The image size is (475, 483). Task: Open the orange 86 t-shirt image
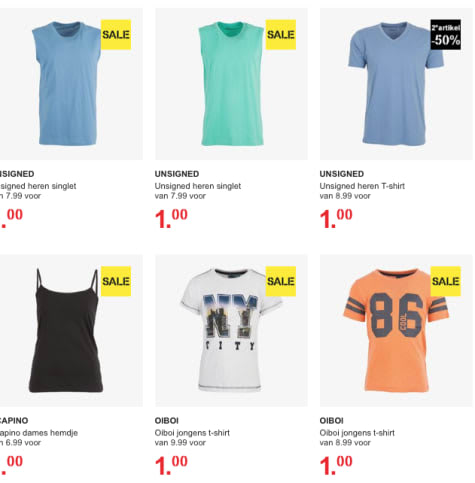coord(396,330)
